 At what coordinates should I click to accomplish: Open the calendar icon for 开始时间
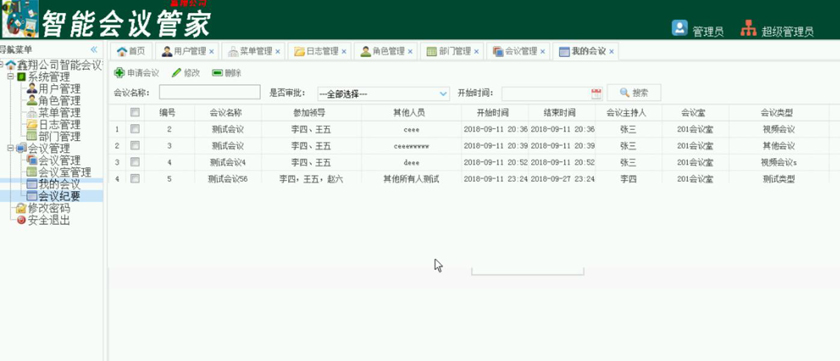[596, 93]
